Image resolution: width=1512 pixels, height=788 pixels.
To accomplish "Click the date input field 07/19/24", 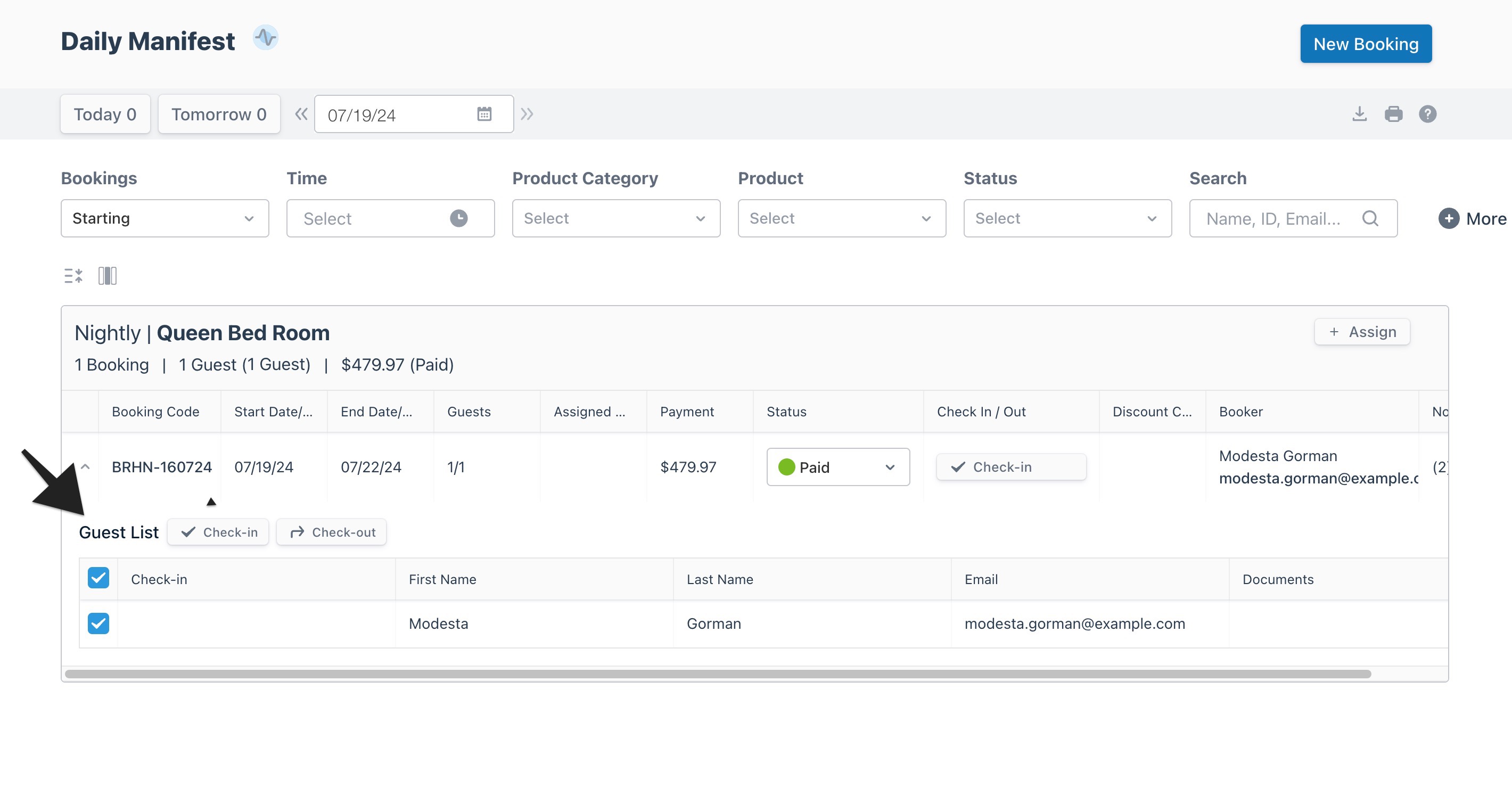I will [414, 114].
